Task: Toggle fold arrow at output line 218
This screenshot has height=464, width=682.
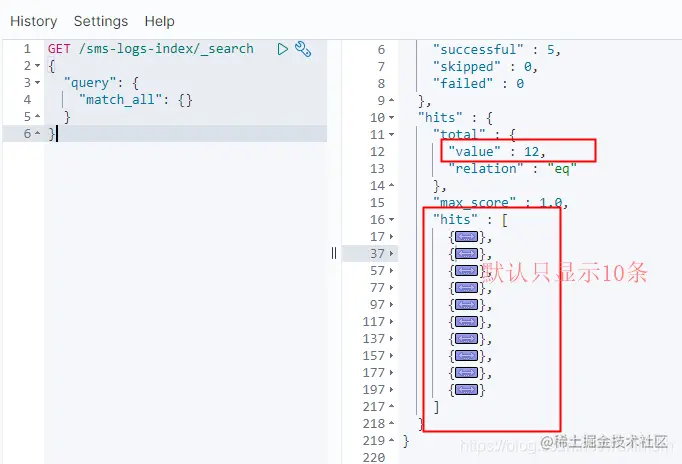Action: point(391,423)
